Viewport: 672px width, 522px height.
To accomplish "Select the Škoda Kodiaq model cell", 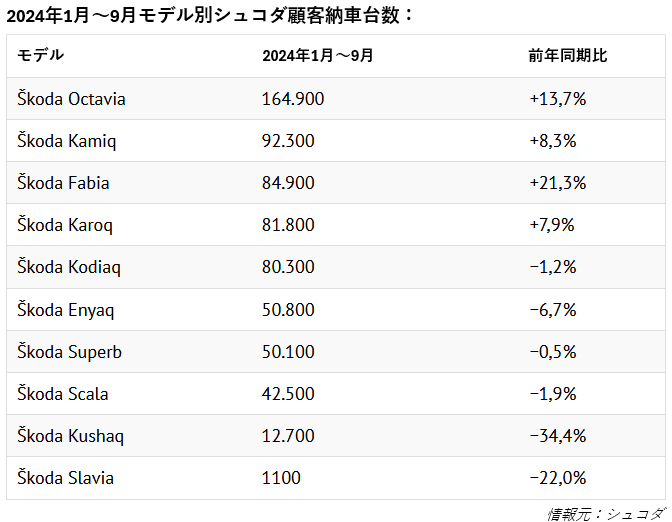I will (69, 267).
